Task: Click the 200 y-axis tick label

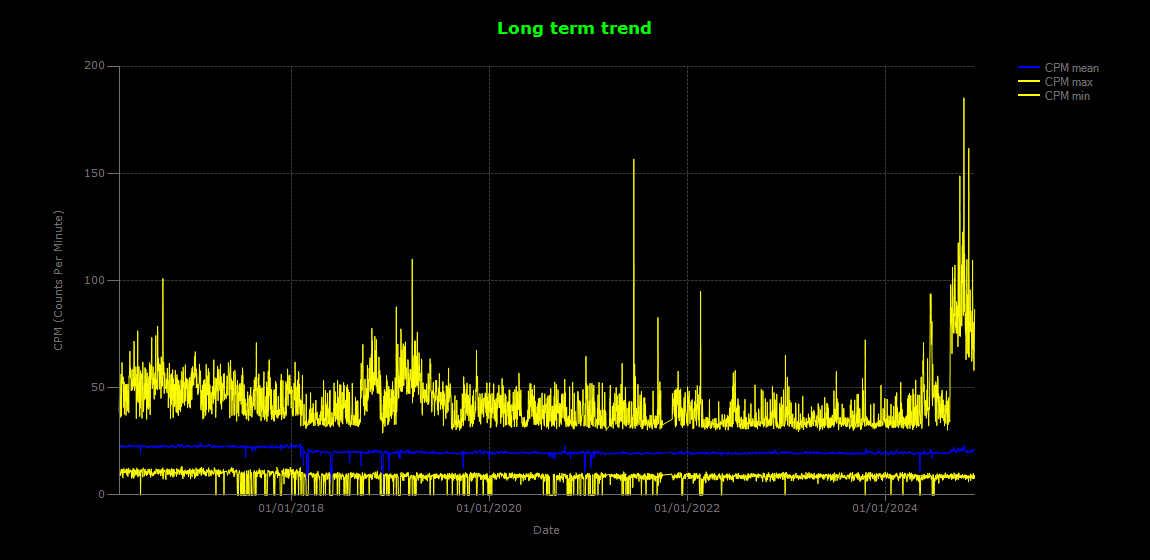Action: coord(95,66)
